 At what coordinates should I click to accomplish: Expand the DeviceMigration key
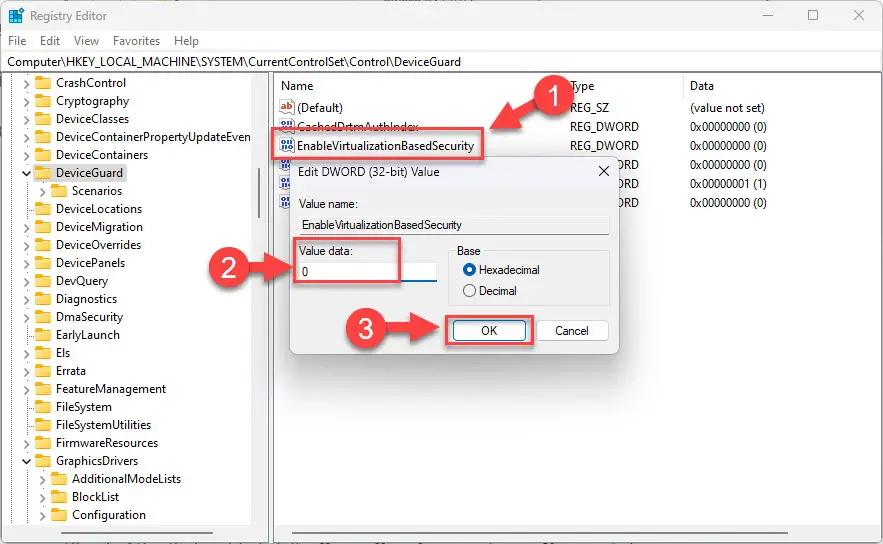[x=26, y=228]
